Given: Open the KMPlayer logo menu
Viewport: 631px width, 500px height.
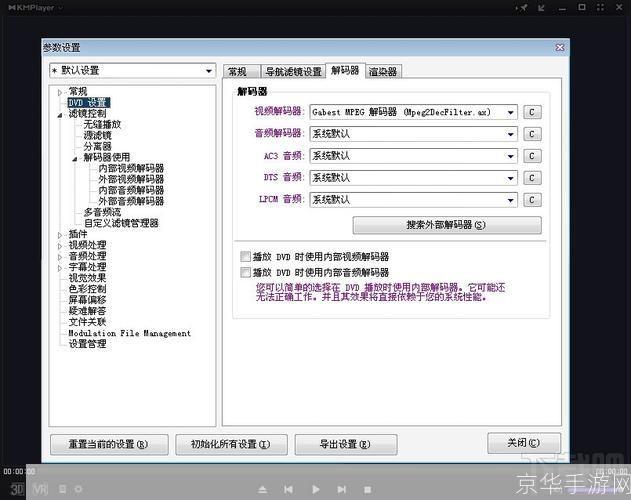Looking at the screenshot, I should 35,8.
